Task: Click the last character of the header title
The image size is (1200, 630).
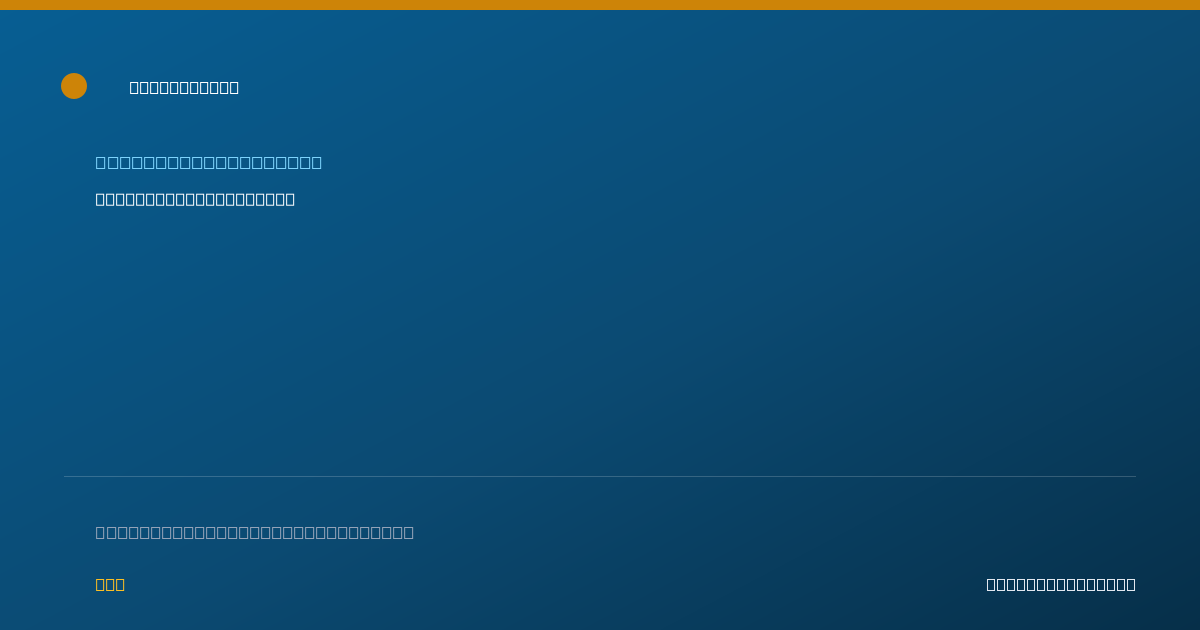Action: coord(234,87)
